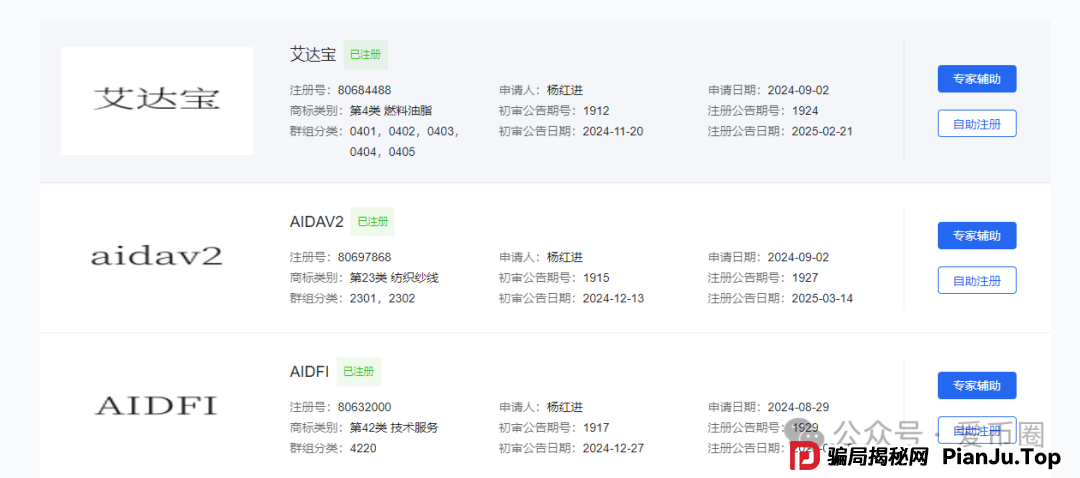Click 第42类 技术服务 category text
1080x478 pixels.
click(x=394, y=428)
